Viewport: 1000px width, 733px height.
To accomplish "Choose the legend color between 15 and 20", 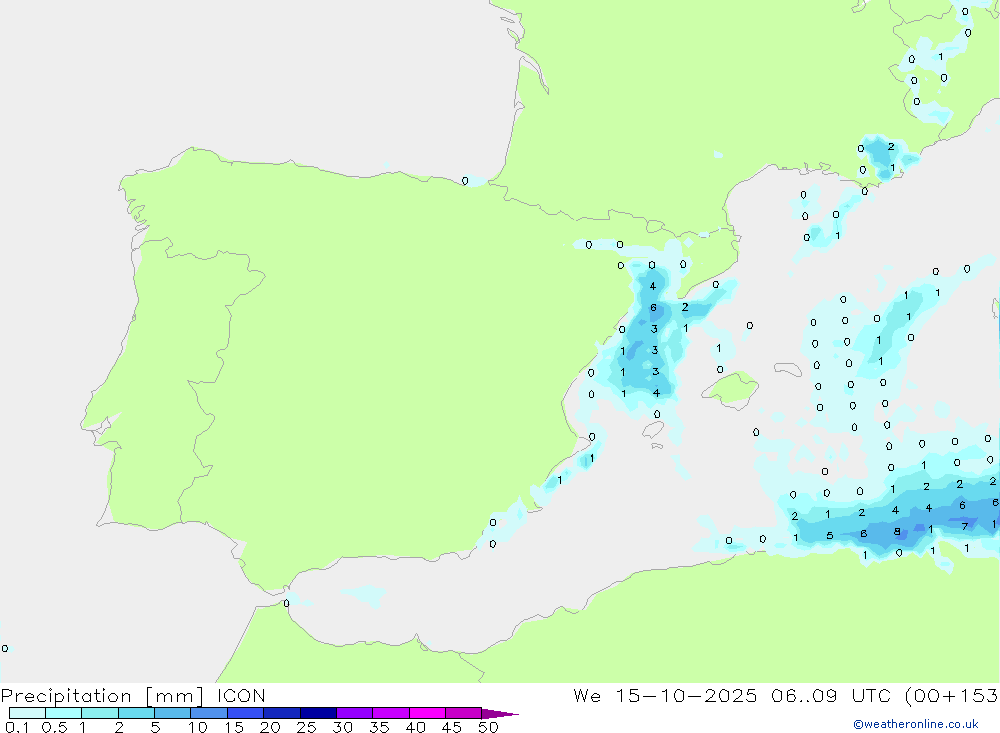I will [245, 713].
